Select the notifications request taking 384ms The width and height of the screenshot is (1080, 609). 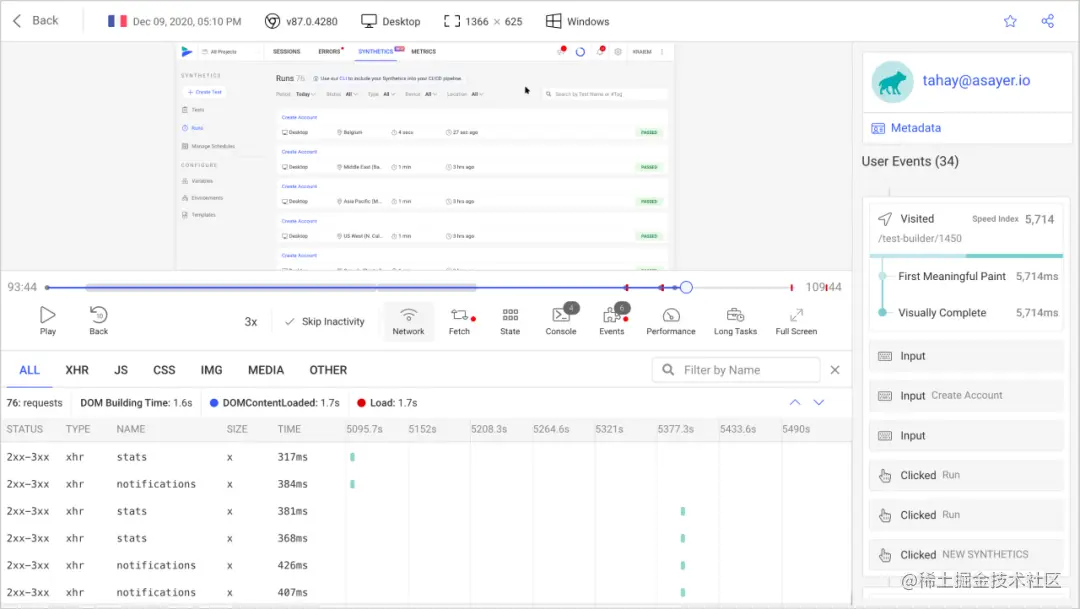point(426,484)
